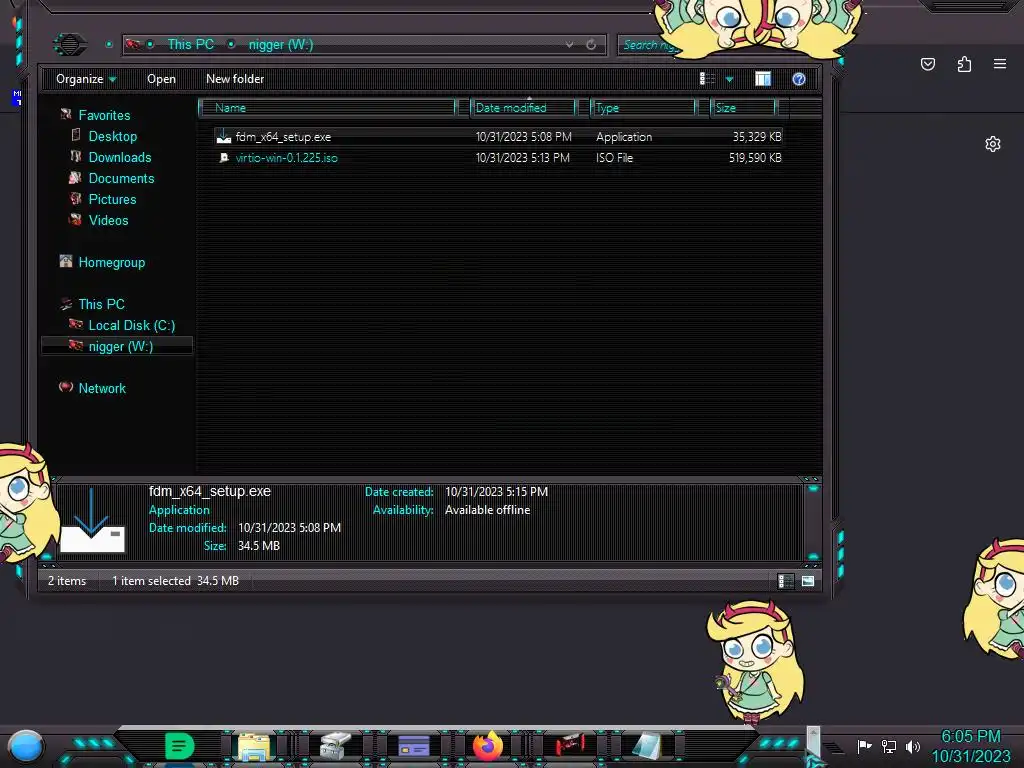This screenshot has height=768, width=1024.
Task: Open the Organize dropdown menu
Action: 86,79
